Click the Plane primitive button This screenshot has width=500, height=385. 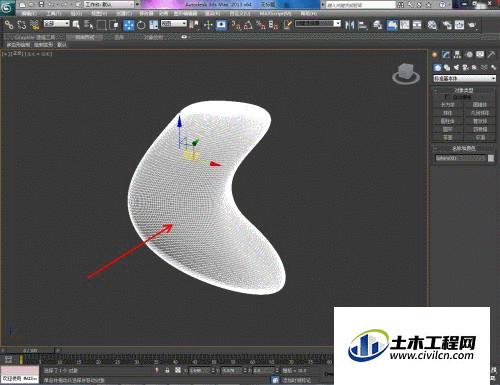[480, 137]
